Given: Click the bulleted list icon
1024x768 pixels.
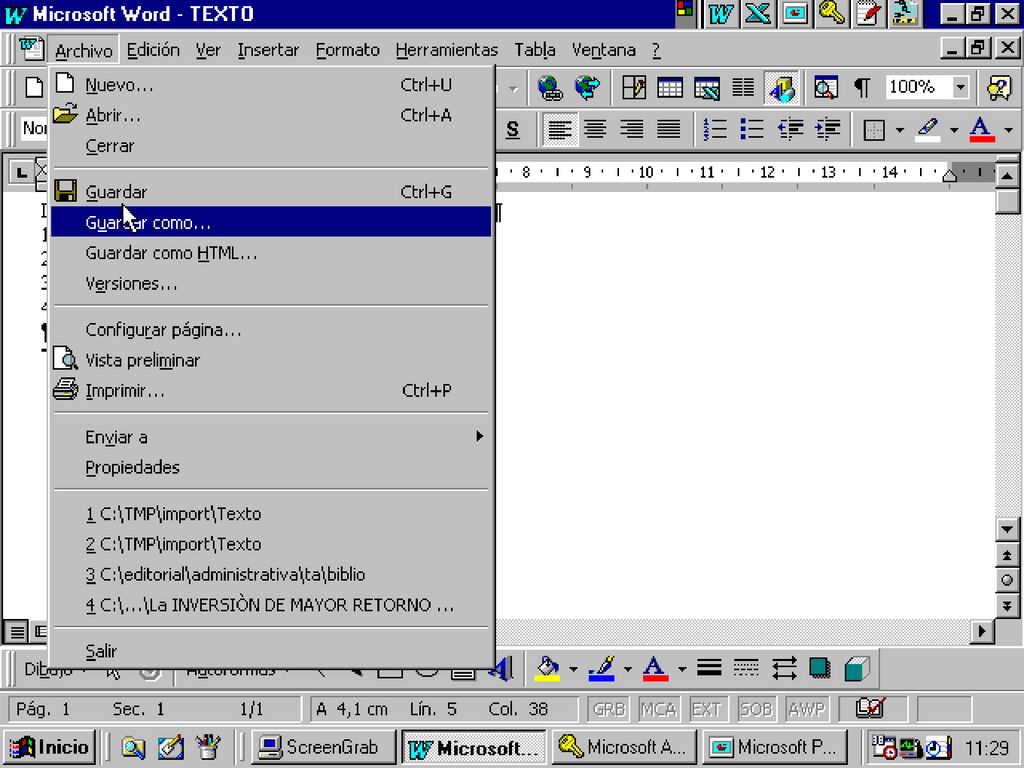Looking at the screenshot, I should click(752, 129).
